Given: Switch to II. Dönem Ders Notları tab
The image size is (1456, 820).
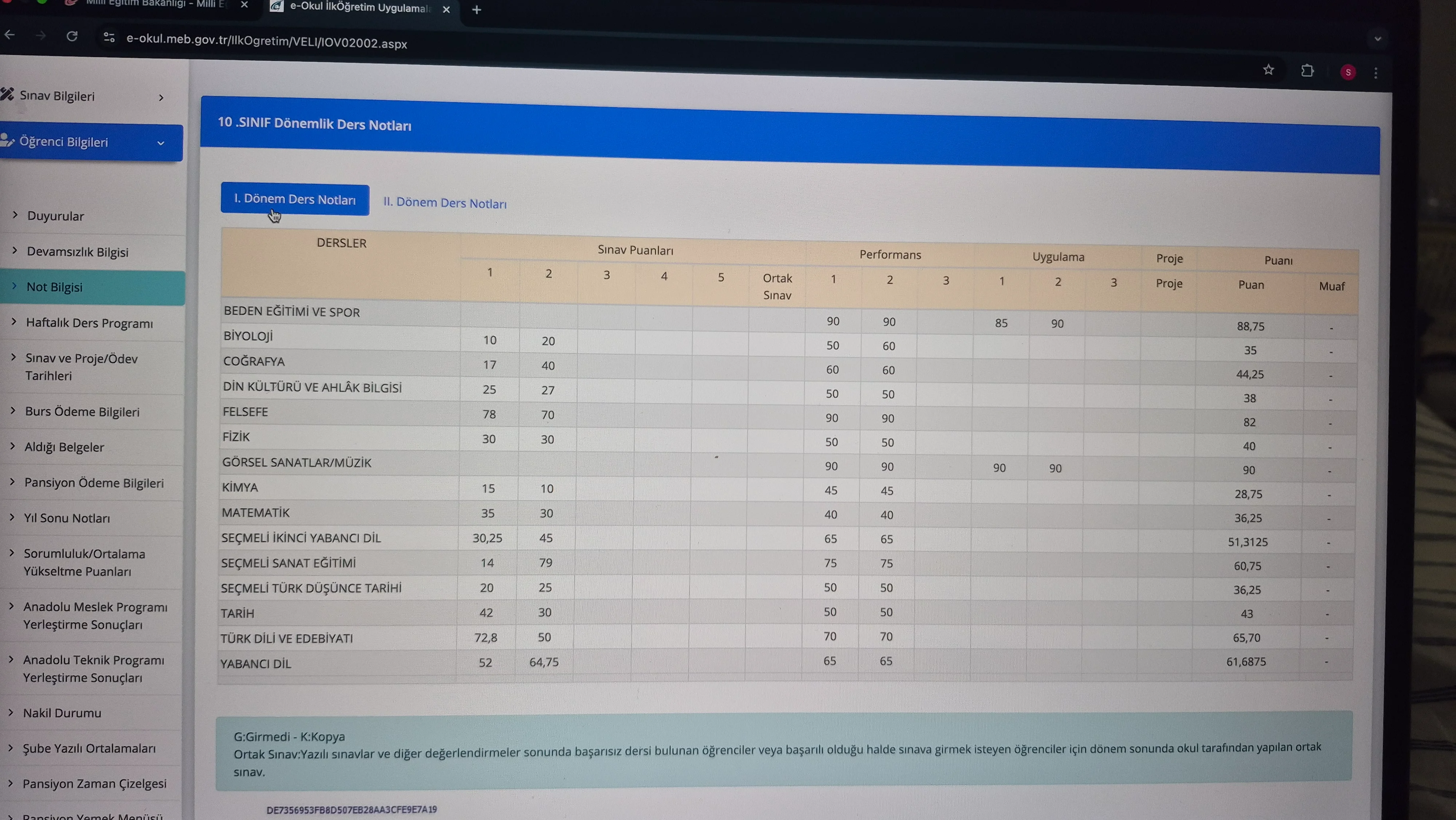Looking at the screenshot, I should coord(445,203).
